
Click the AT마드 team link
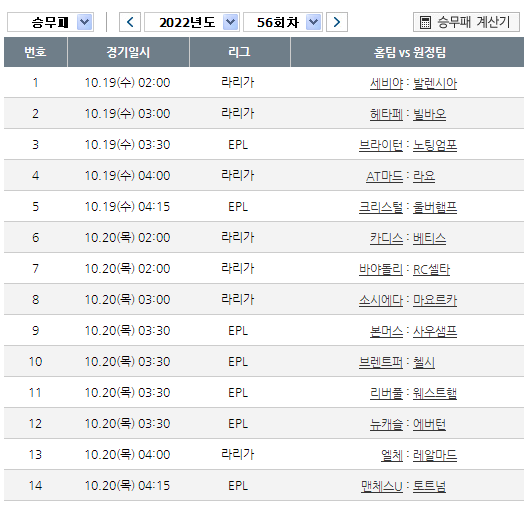(384, 176)
